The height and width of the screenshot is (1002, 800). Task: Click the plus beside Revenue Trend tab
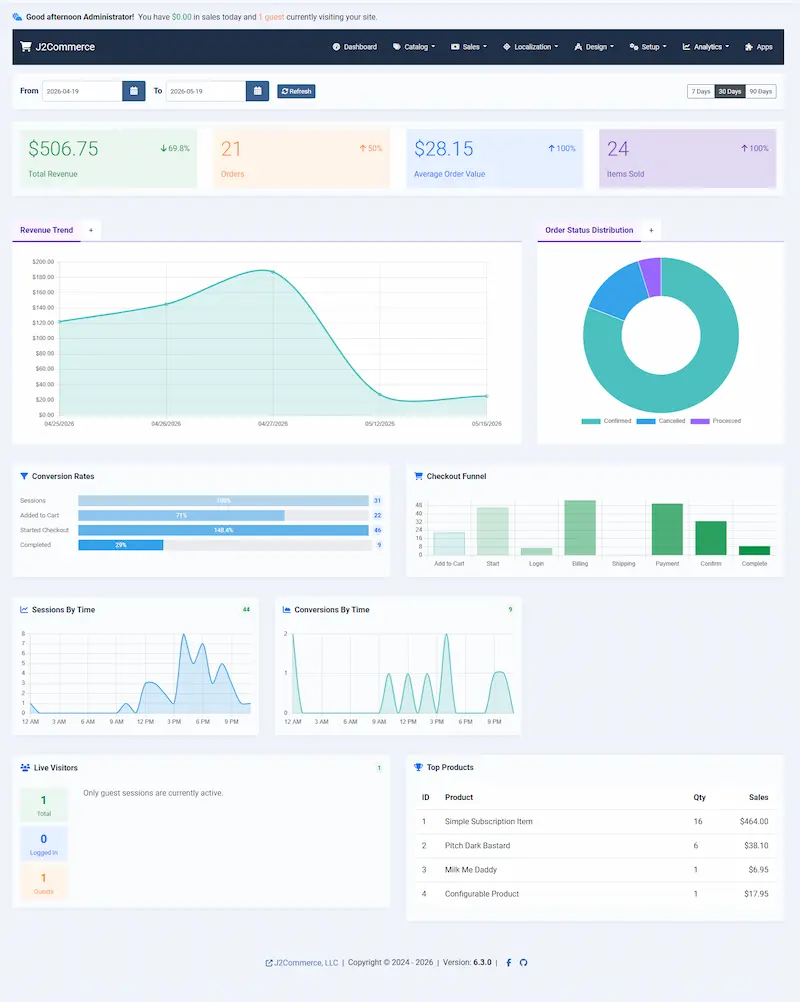(x=91, y=230)
